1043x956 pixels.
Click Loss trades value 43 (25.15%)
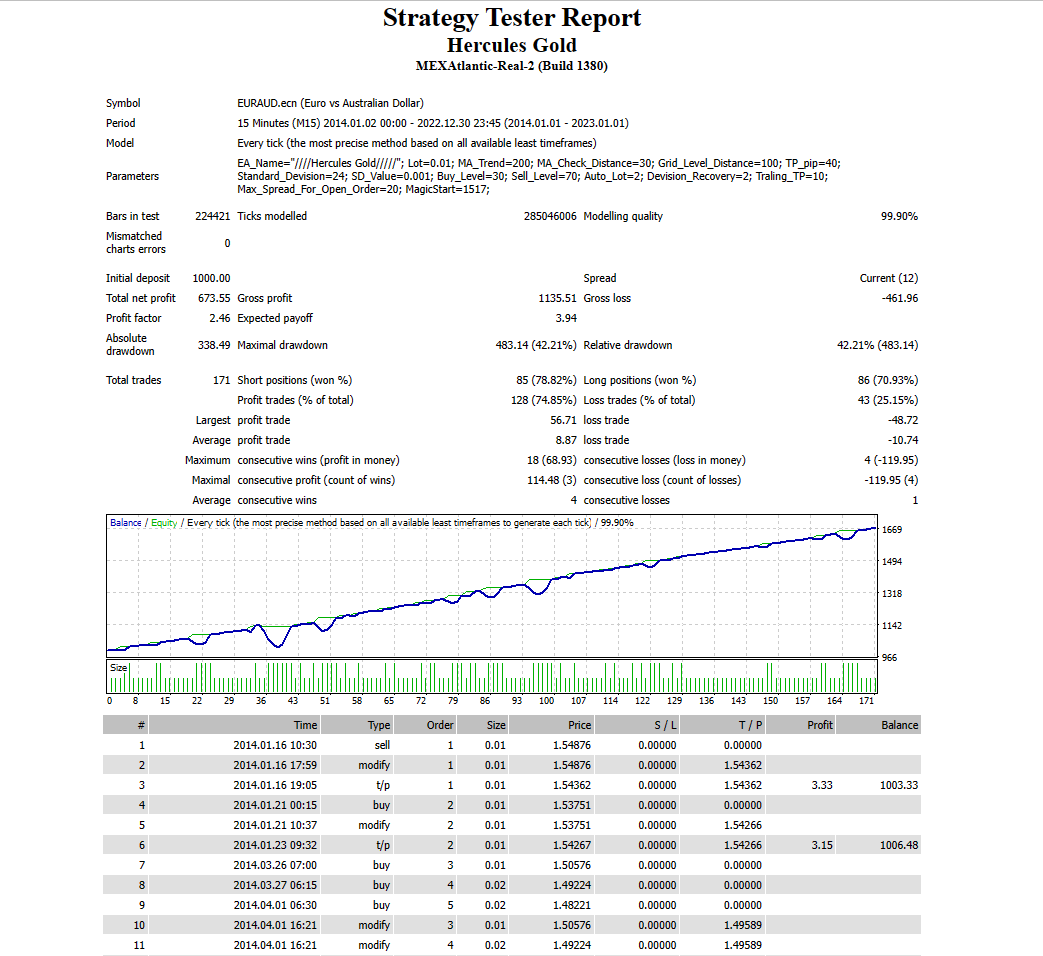tap(888, 400)
